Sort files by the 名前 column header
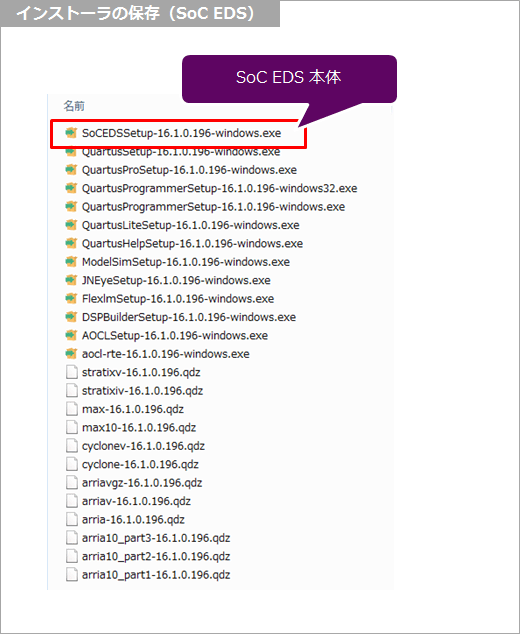 tap(74, 106)
